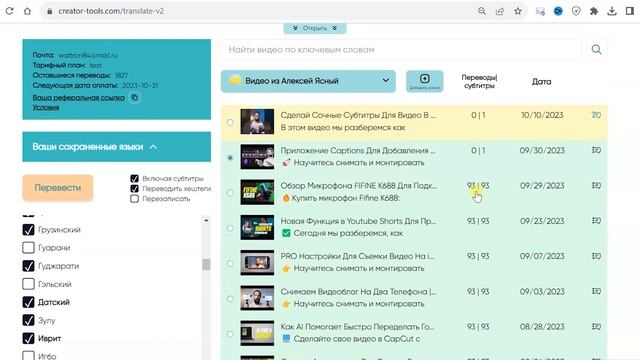Image resolution: width=640 pixels, height=360 pixels.
Task: Bookmark this page with the star icon
Action: (518, 11)
